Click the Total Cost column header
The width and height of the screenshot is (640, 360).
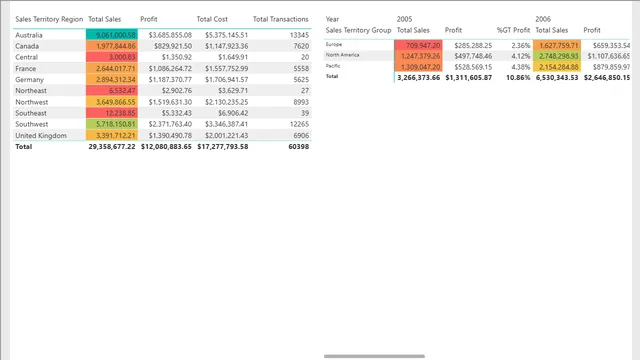coord(212,19)
